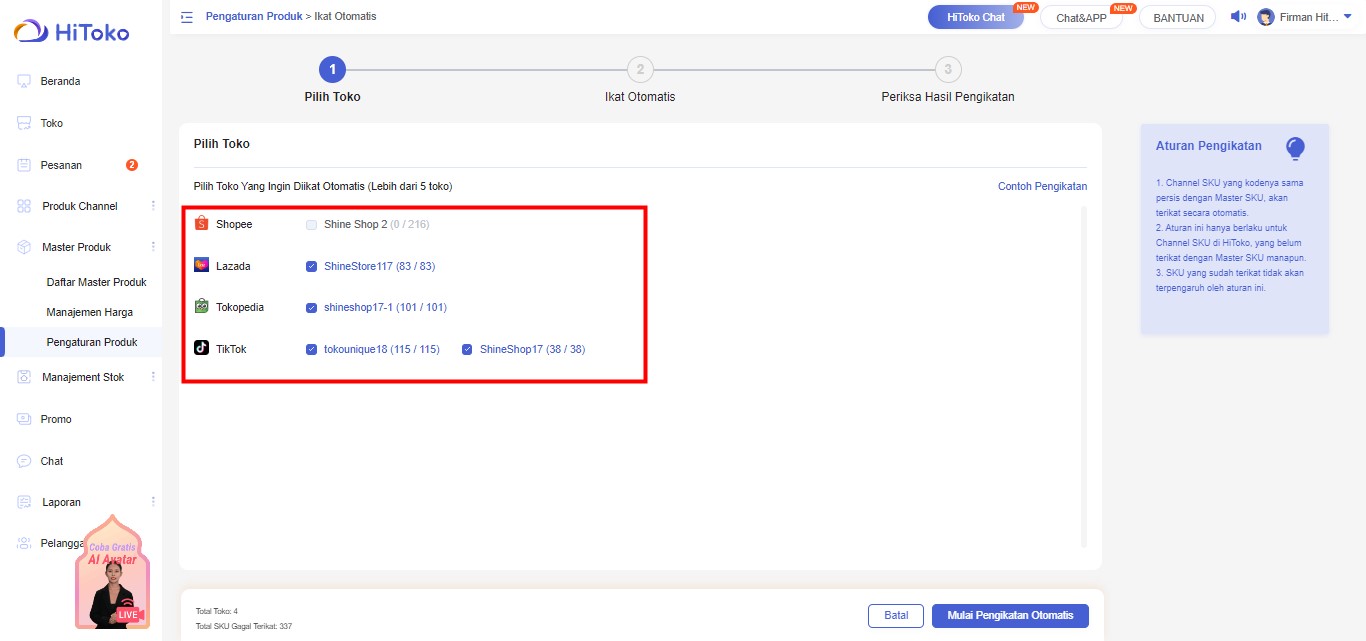Uncheck the ShineStore117 checkbox
Screen dimensions: 1366x641
click(x=312, y=266)
